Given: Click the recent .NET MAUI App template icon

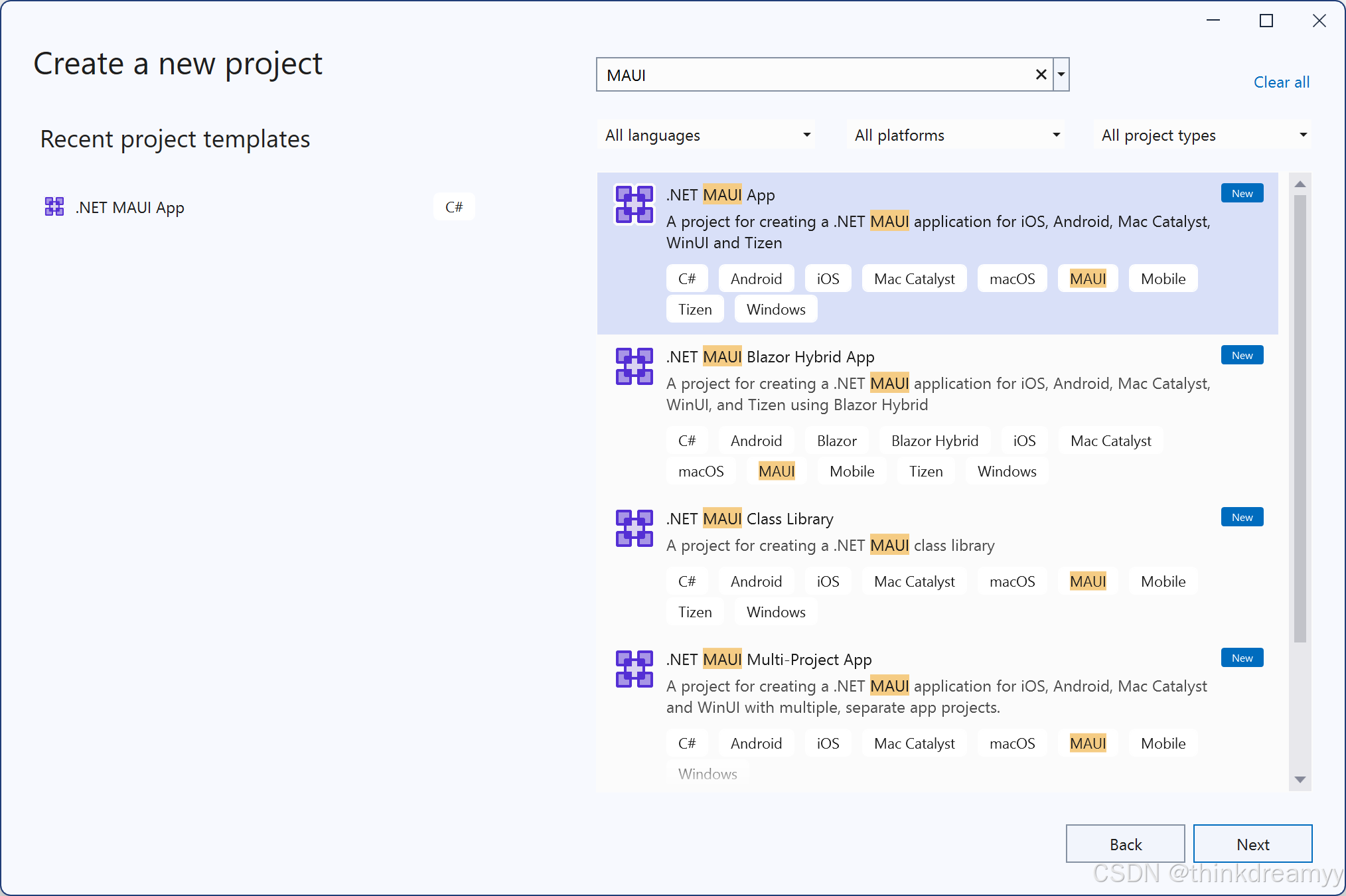Looking at the screenshot, I should (54, 207).
